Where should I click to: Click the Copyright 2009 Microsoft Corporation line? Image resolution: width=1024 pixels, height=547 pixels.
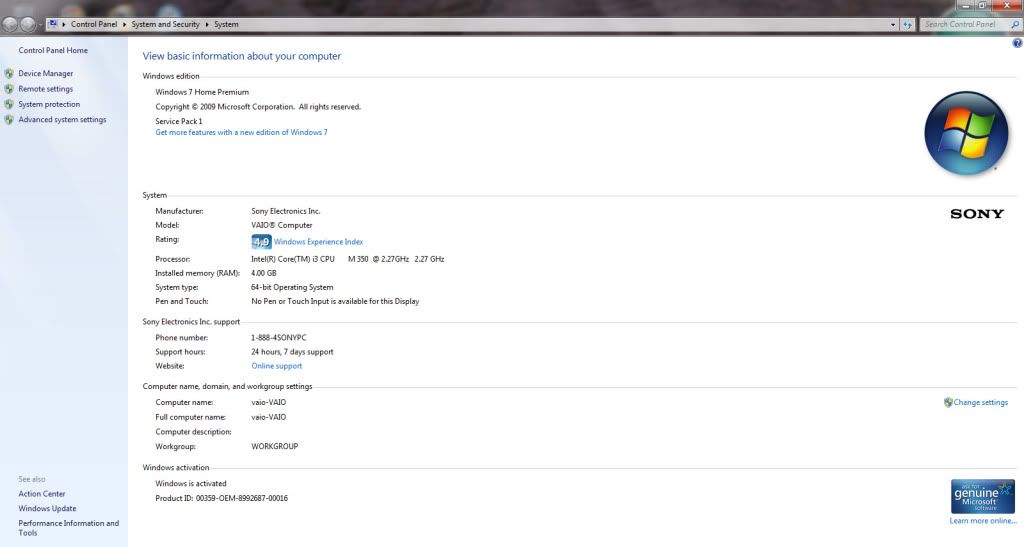[258, 106]
